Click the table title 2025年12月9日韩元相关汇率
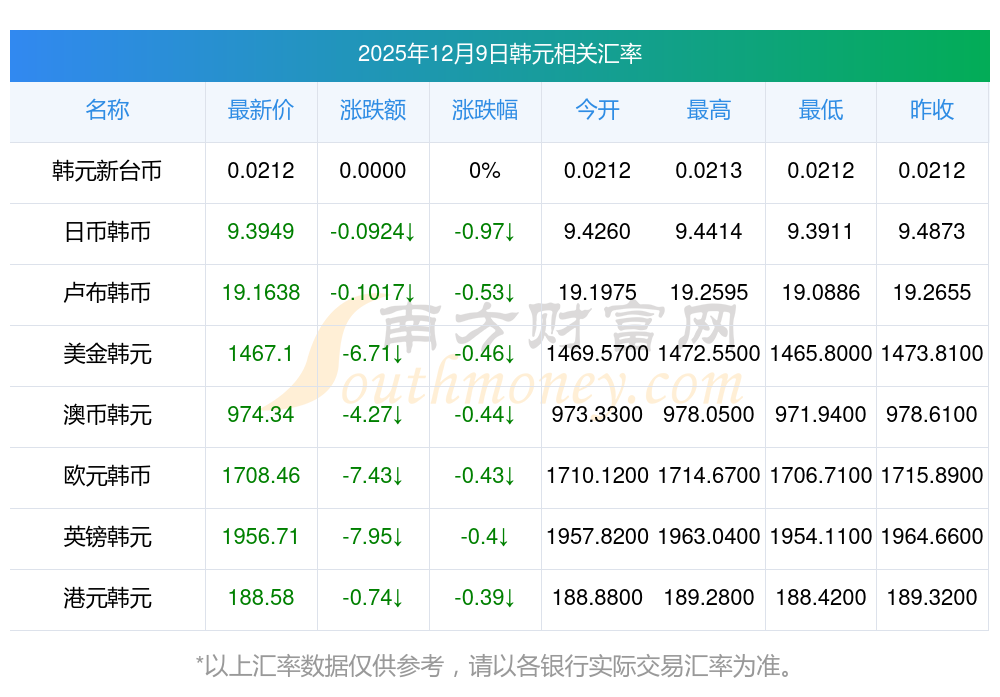 pyautogui.click(x=500, y=54)
